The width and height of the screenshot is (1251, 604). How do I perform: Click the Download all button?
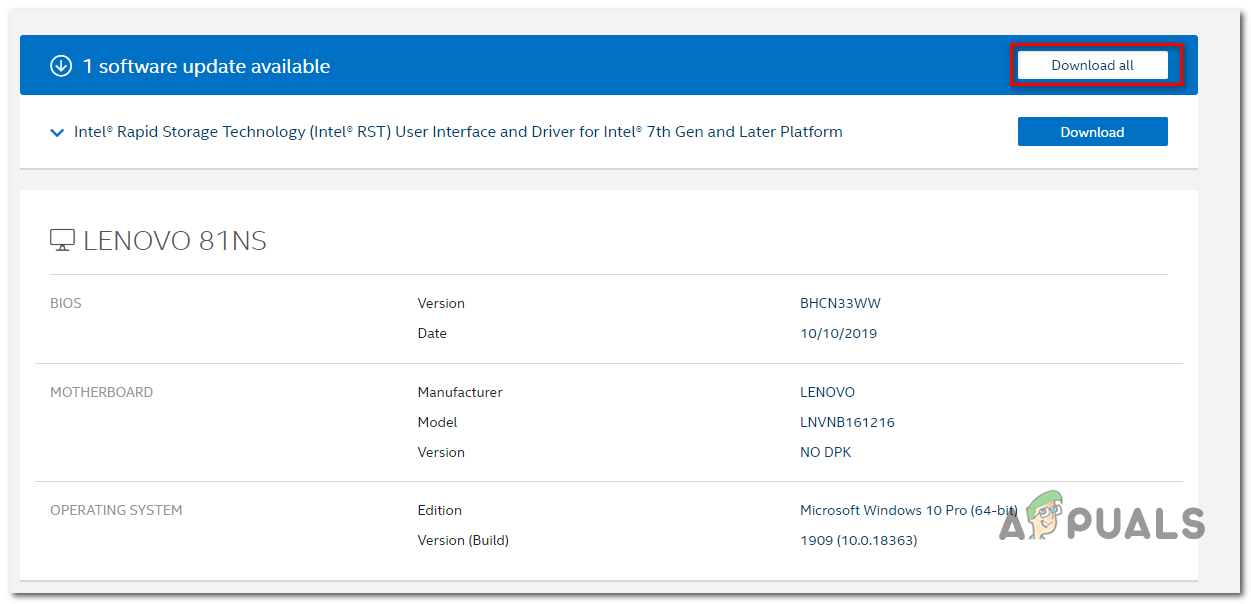click(x=1092, y=65)
